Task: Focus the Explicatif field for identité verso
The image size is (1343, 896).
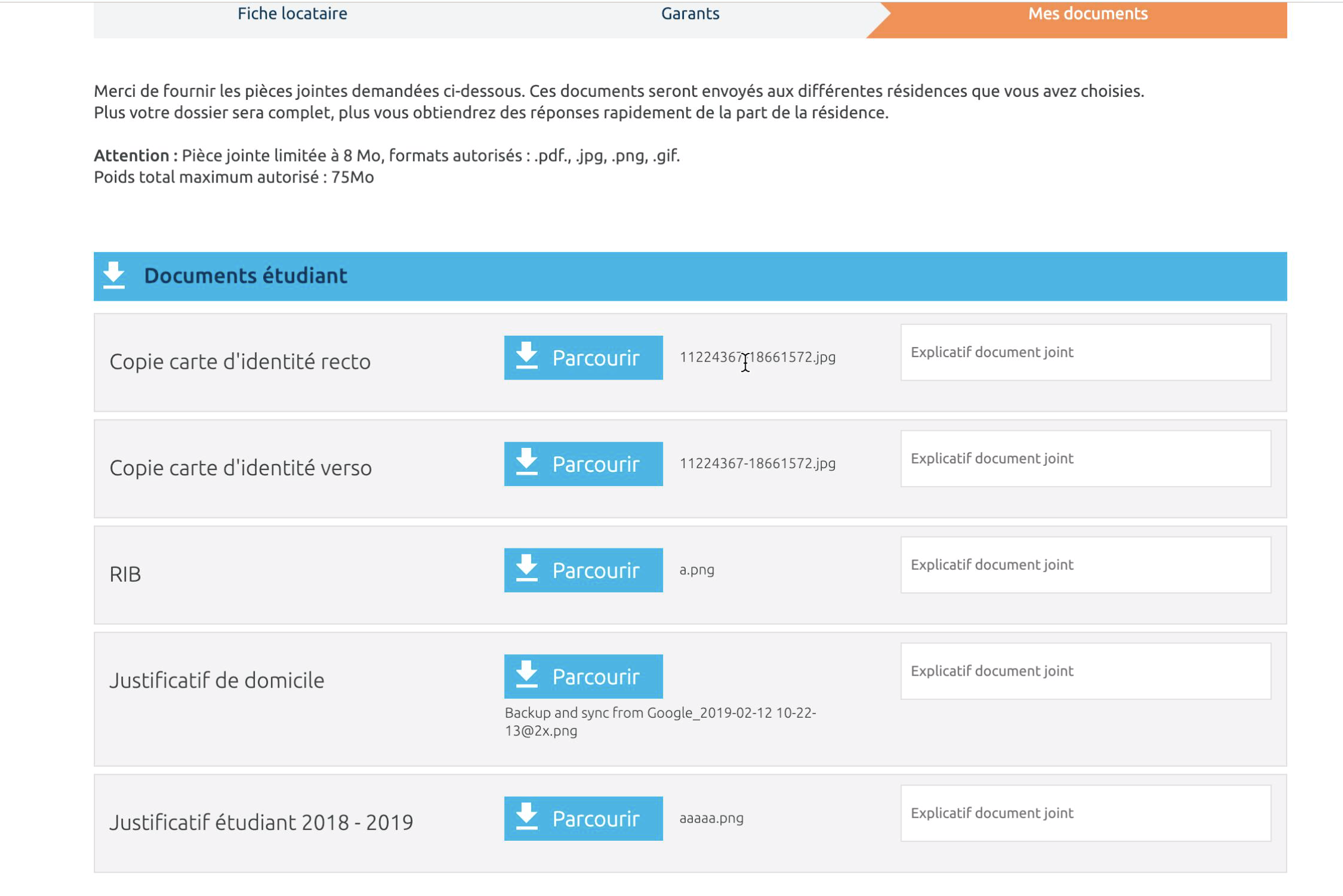Action: point(1086,459)
